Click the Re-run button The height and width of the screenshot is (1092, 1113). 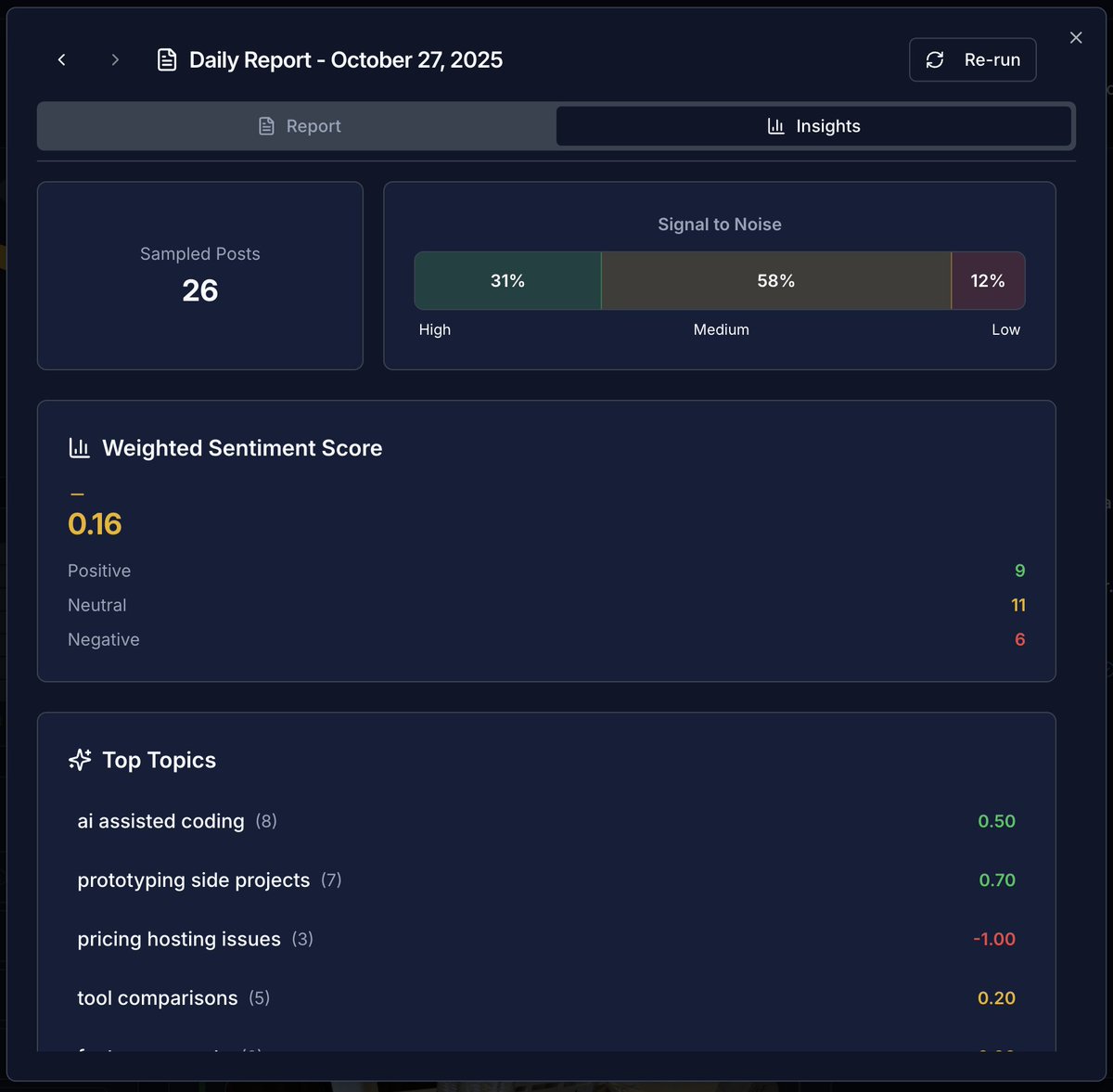pyautogui.click(x=972, y=59)
